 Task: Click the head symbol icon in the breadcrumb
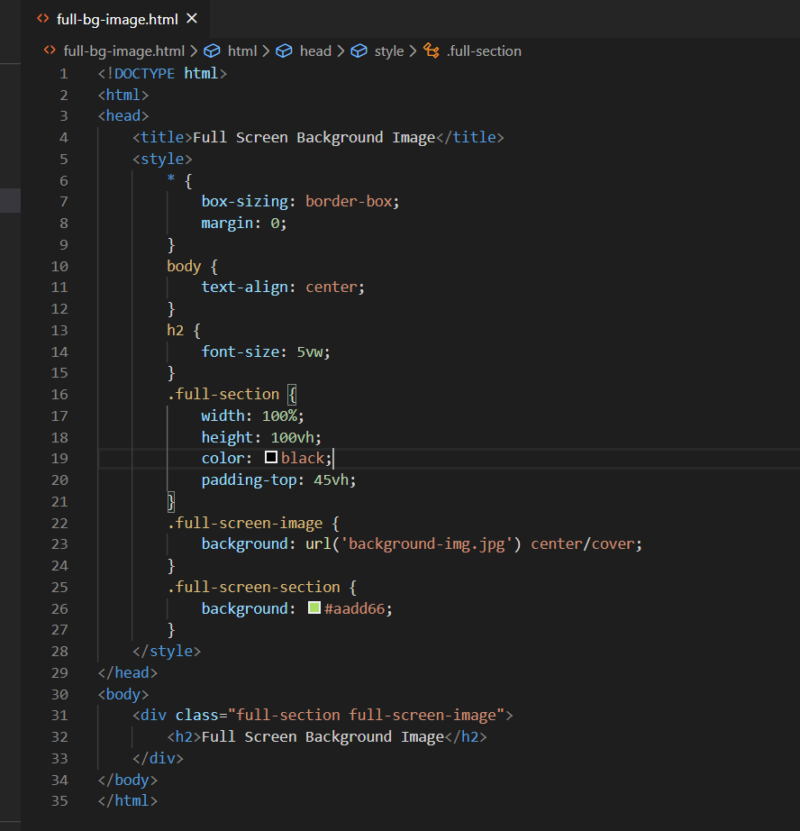pos(284,51)
